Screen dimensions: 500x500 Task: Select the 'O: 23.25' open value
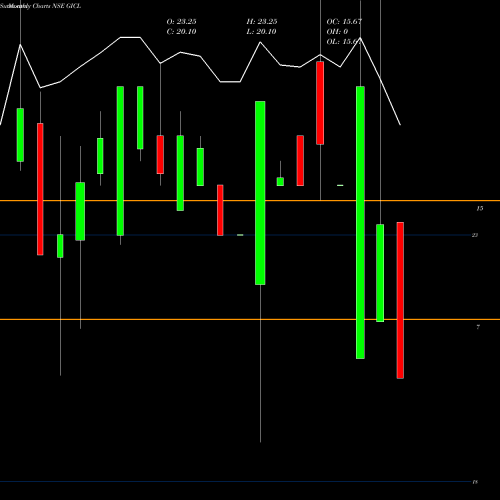coord(181,22)
